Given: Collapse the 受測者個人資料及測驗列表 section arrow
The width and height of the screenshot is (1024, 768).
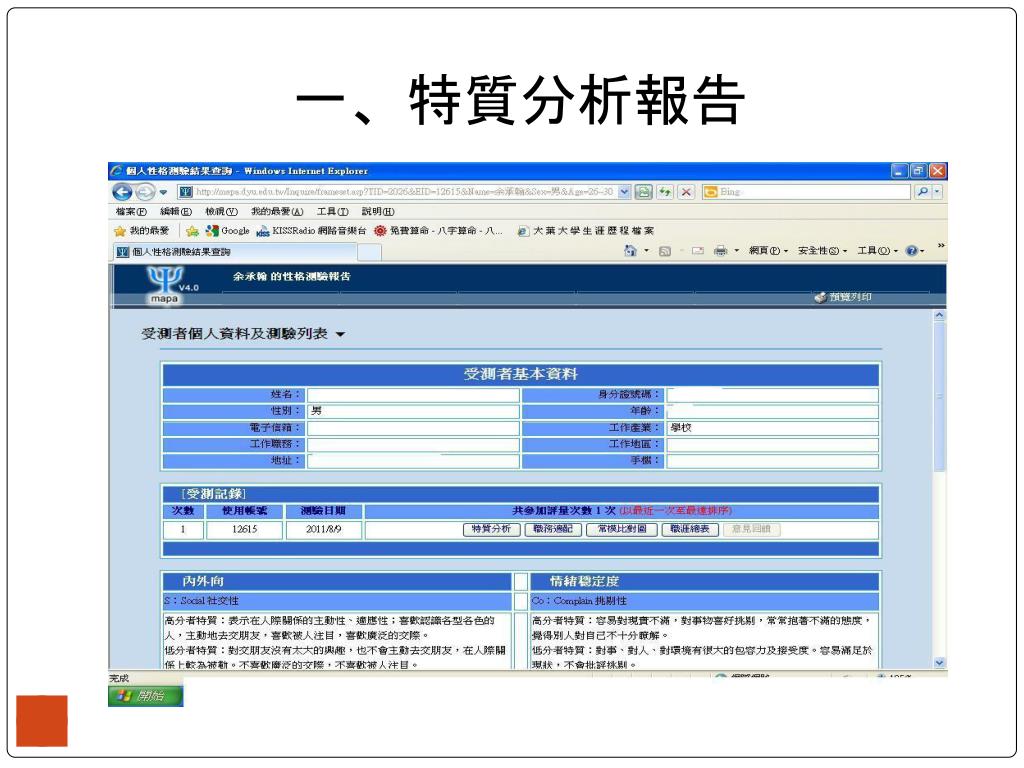Looking at the screenshot, I should click(x=340, y=334).
